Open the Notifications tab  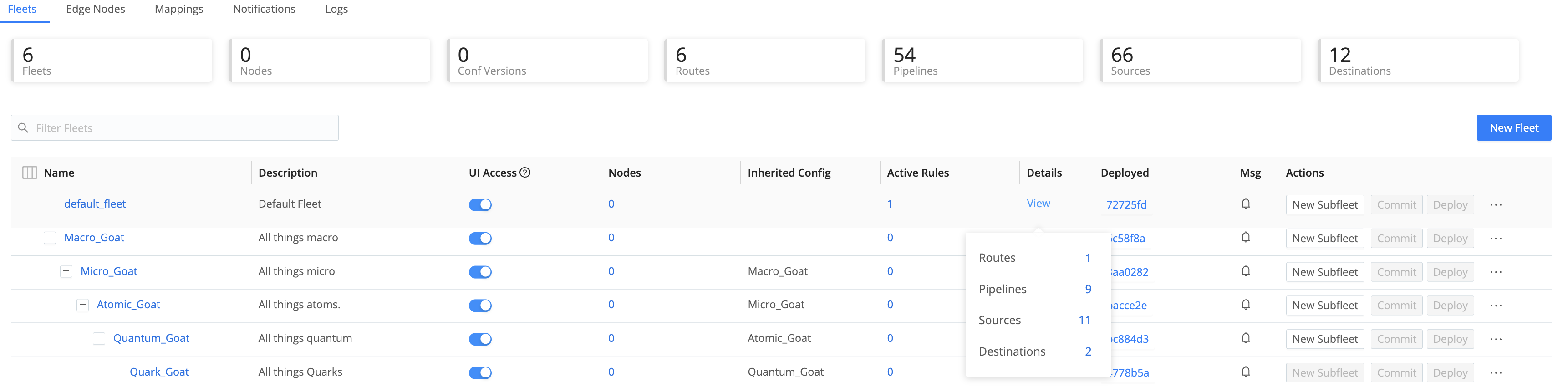coord(264,9)
